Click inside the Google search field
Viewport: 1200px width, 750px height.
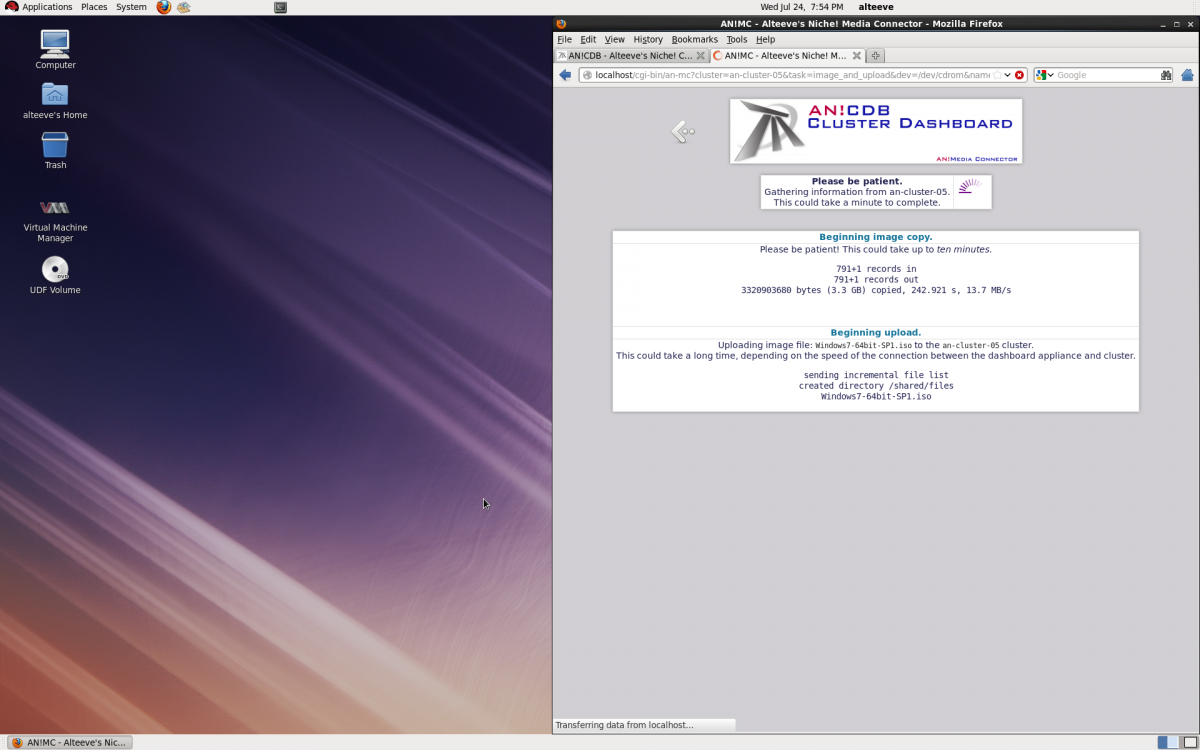(1105, 75)
